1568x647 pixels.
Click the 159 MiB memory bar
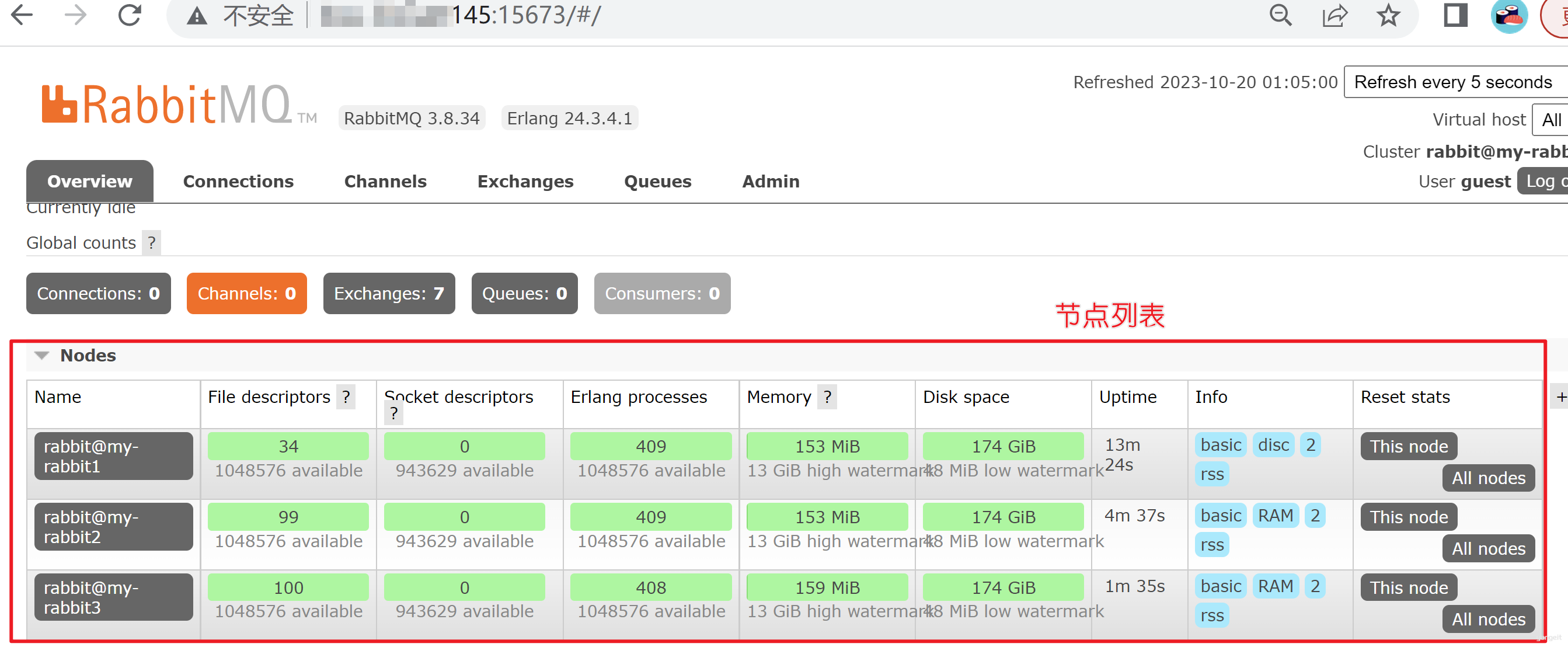pos(827,587)
